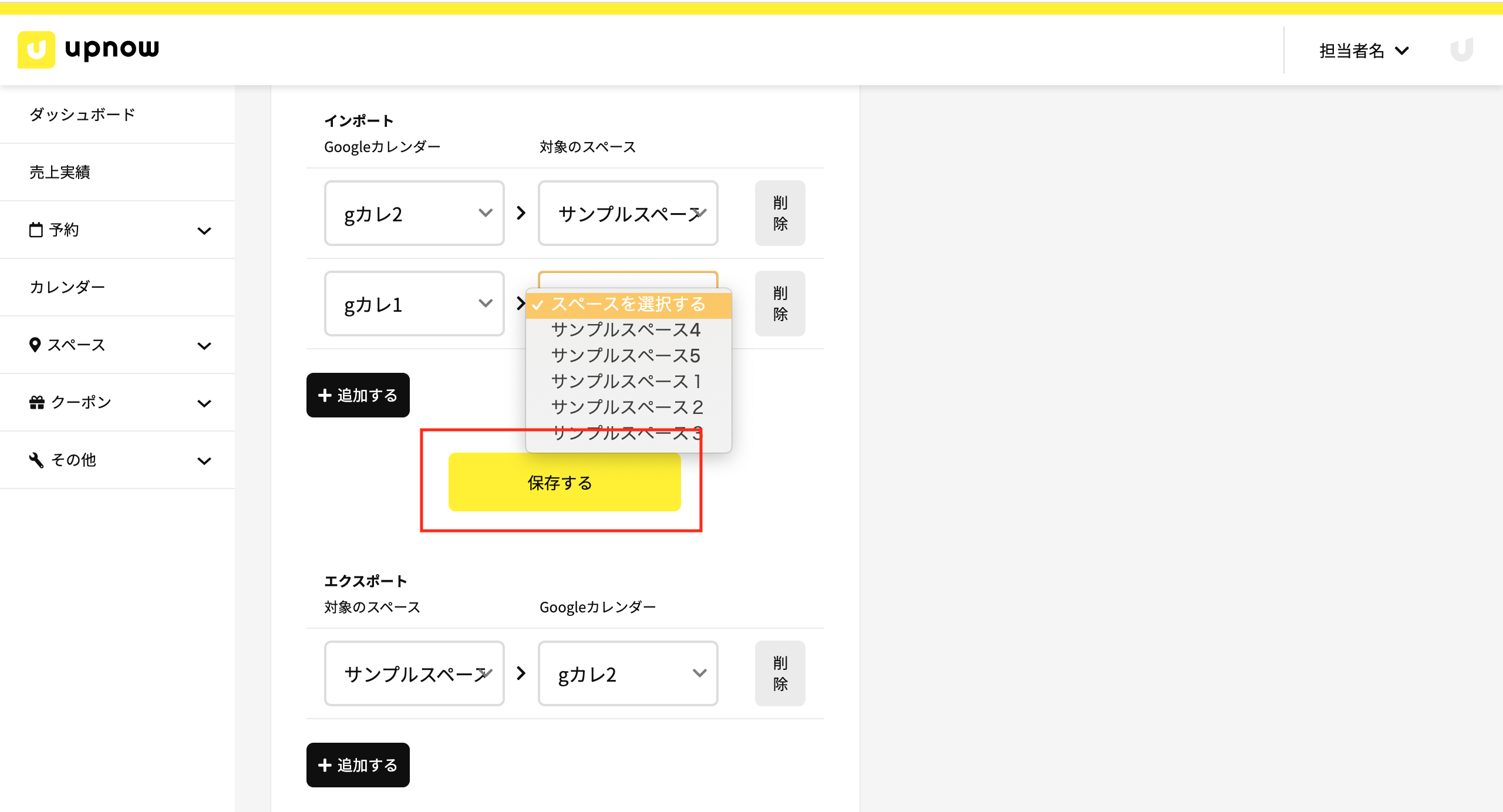1503x812 pixels.
Task: Click the upnow logo icon
Action: pos(36,50)
